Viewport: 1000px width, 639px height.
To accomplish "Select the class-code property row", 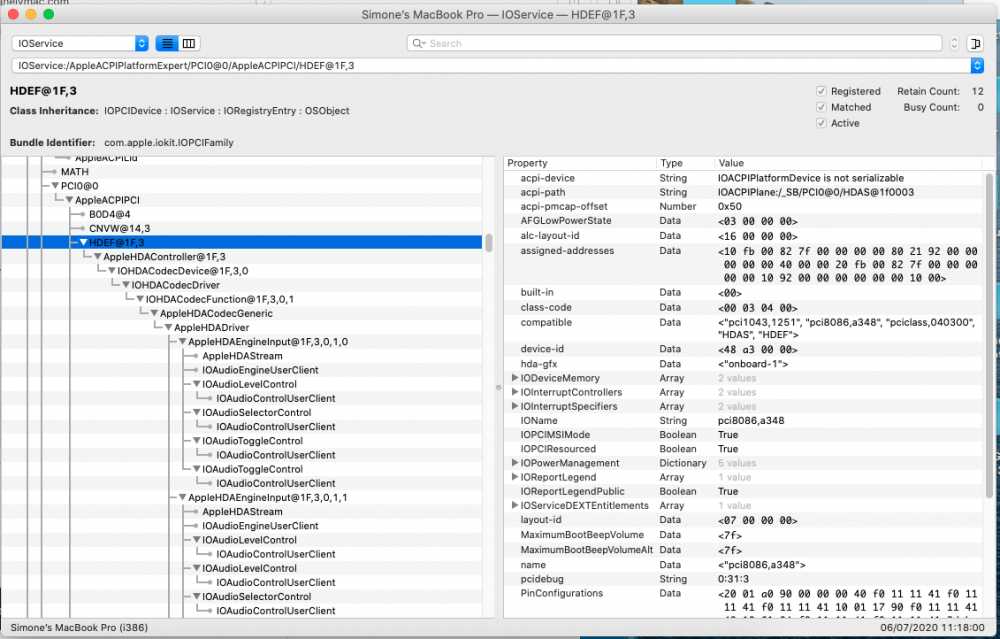I will (744, 307).
